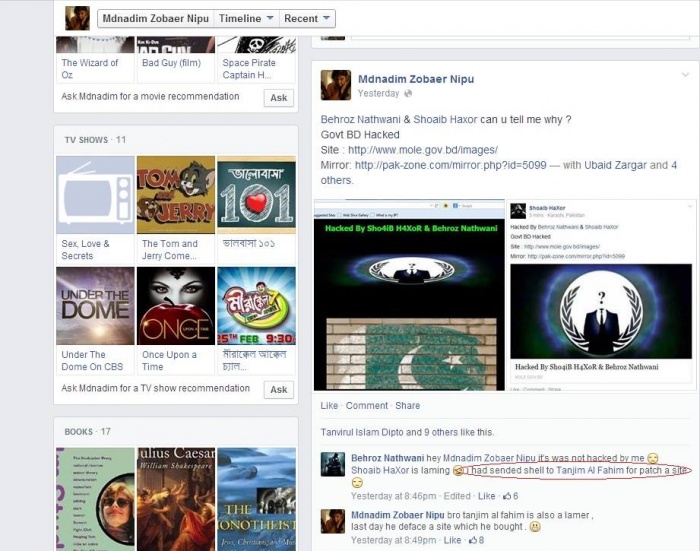Open the Once Upon a Time show tile
The height and width of the screenshot is (551, 700).
click(176, 306)
